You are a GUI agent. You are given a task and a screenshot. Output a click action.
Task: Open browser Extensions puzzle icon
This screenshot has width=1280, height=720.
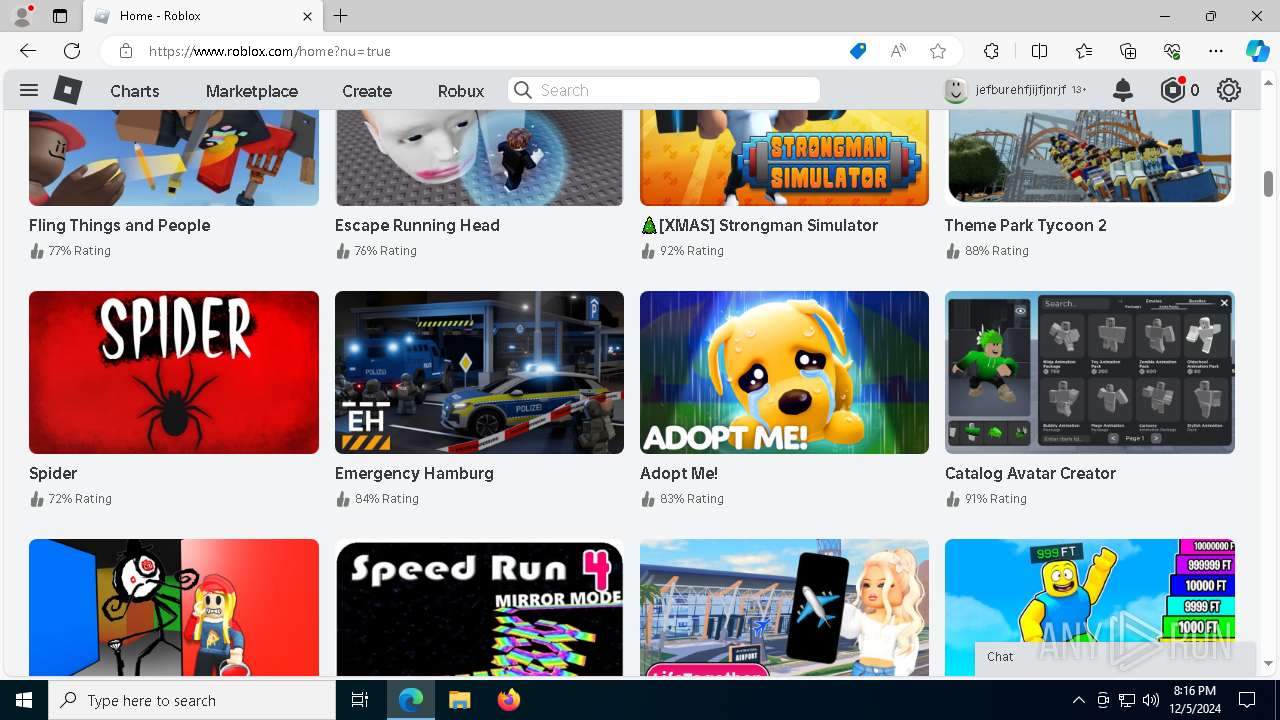991,51
